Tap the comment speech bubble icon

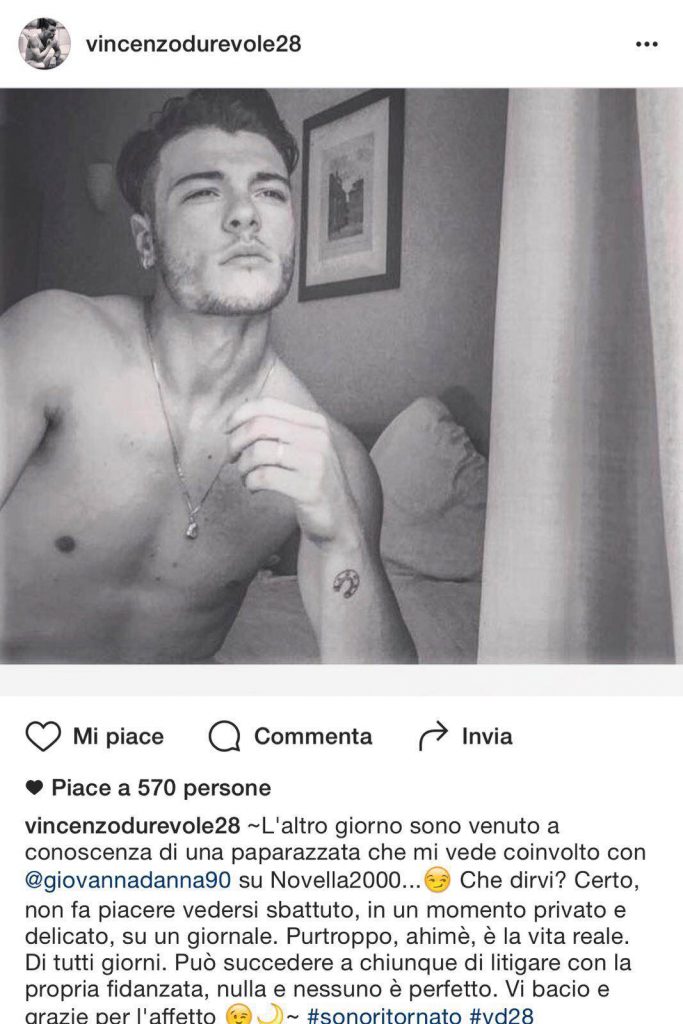tap(225, 737)
